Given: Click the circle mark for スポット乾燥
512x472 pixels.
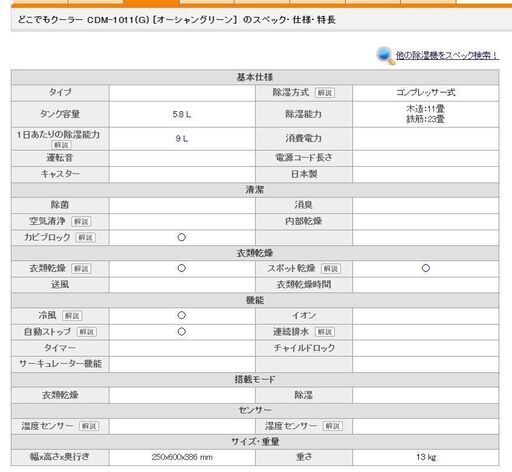Looking at the screenshot, I should [426, 268].
